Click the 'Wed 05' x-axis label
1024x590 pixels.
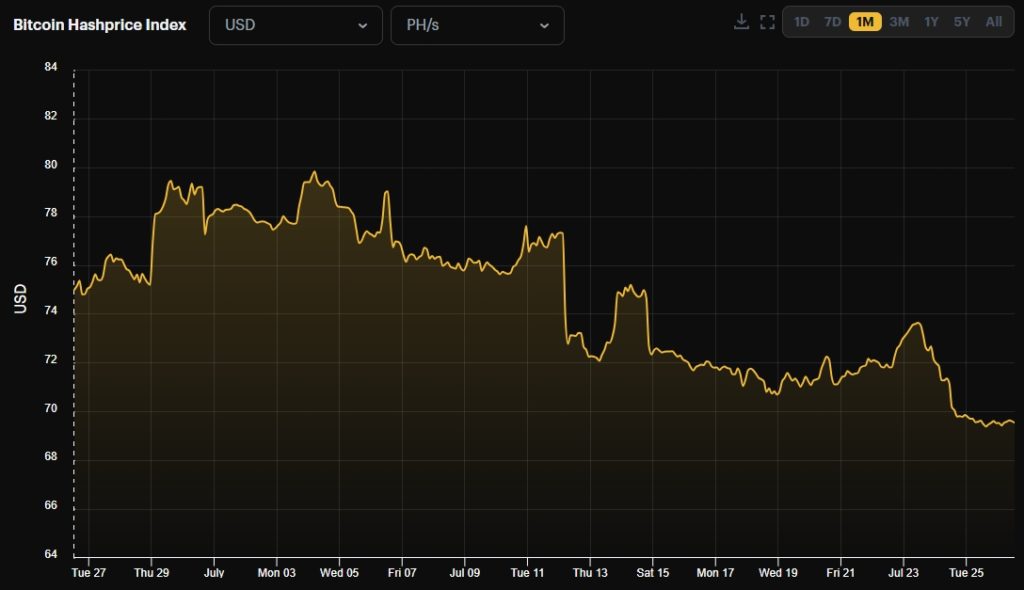tap(340, 573)
